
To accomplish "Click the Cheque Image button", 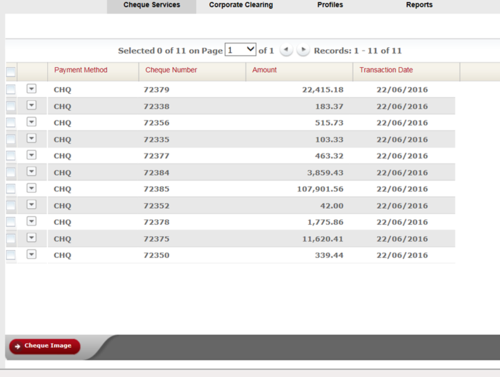I will [45, 346].
